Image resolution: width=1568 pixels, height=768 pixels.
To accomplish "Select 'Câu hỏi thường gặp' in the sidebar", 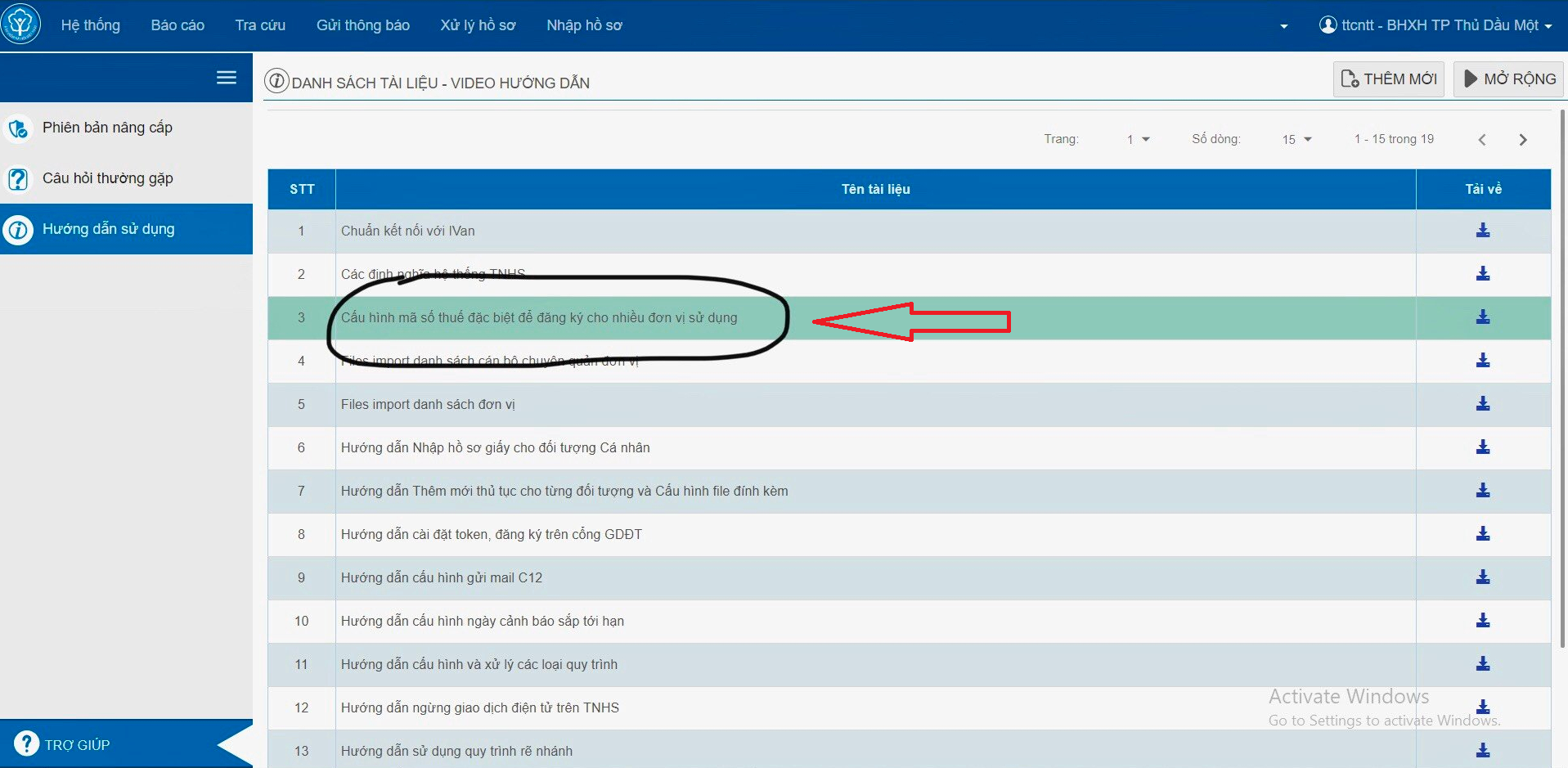I will click(x=107, y=178).
